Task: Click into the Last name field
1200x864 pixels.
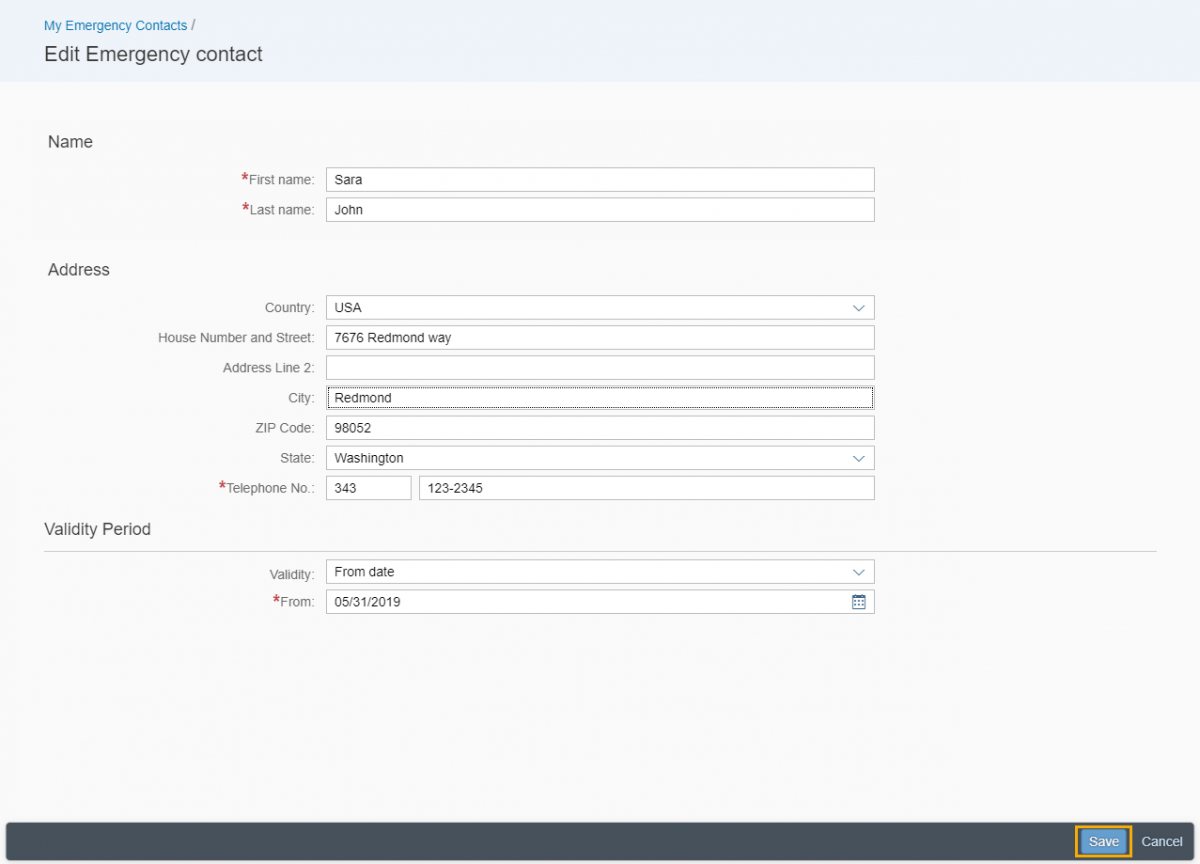Action: 600,210
